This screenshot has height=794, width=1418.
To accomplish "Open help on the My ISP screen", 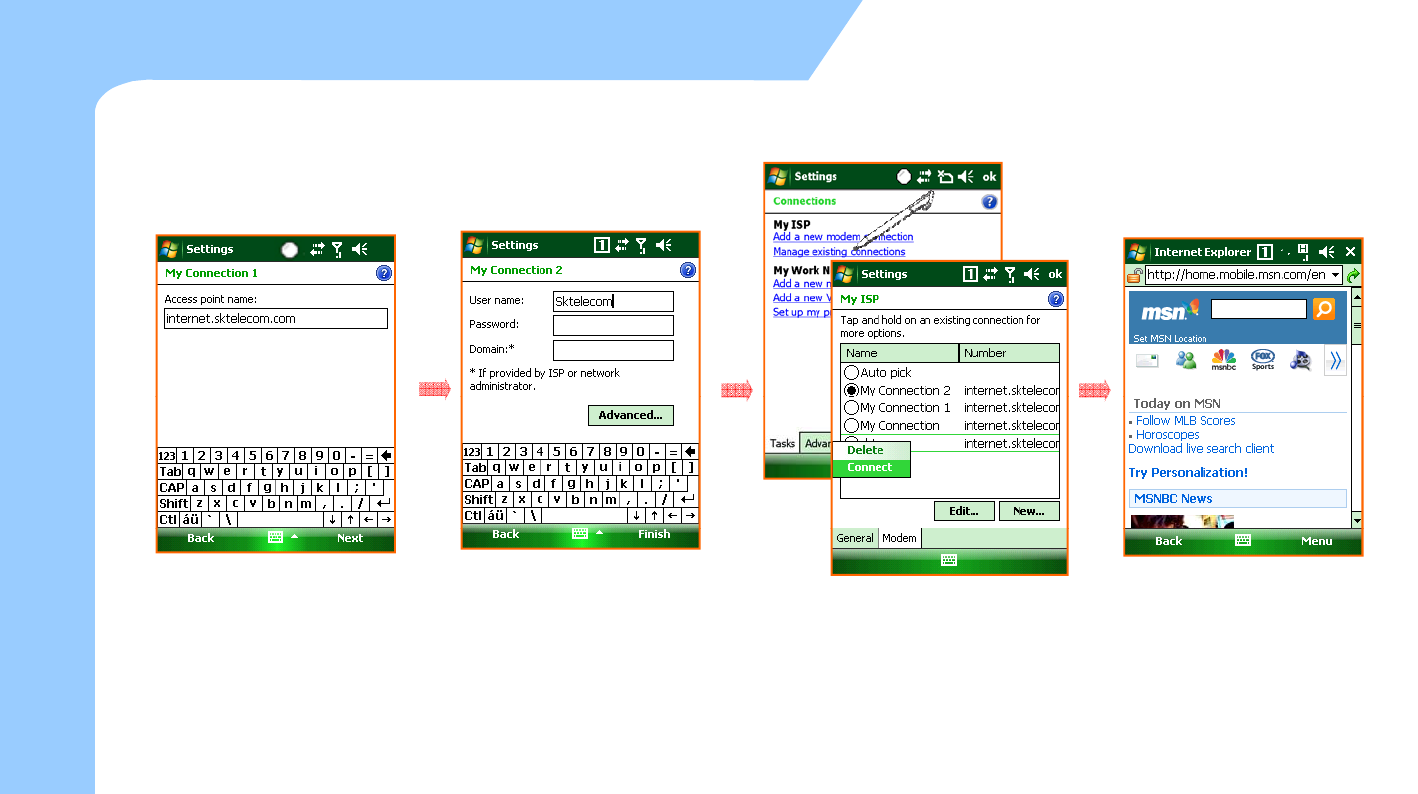I will coord(1056,299).
